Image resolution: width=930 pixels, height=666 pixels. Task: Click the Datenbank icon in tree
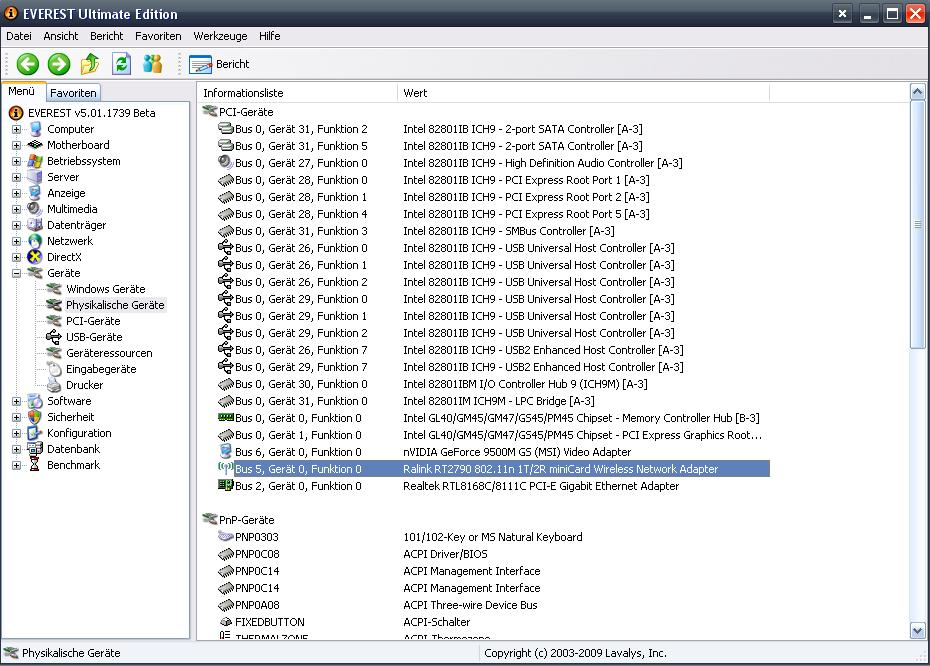click(x=35, y=449)
